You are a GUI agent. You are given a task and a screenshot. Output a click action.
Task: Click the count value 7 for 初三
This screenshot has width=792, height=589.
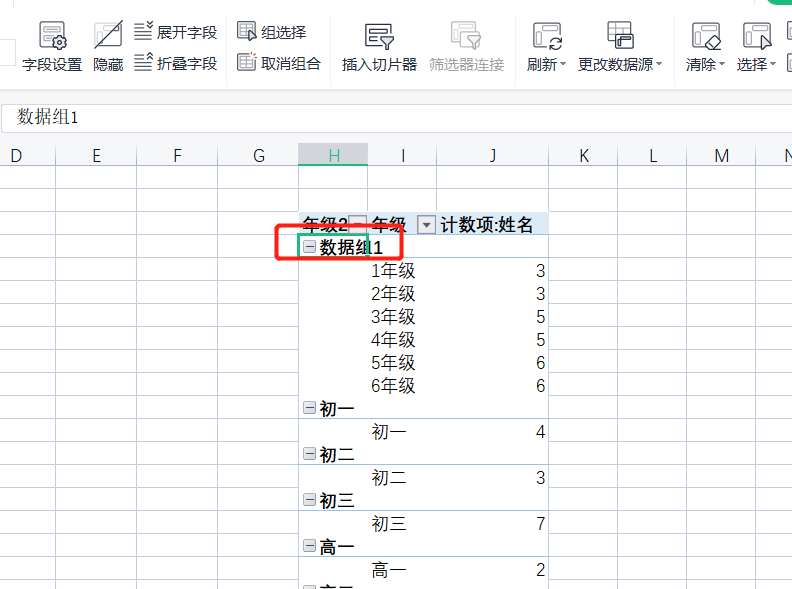[x=540, y=524]
